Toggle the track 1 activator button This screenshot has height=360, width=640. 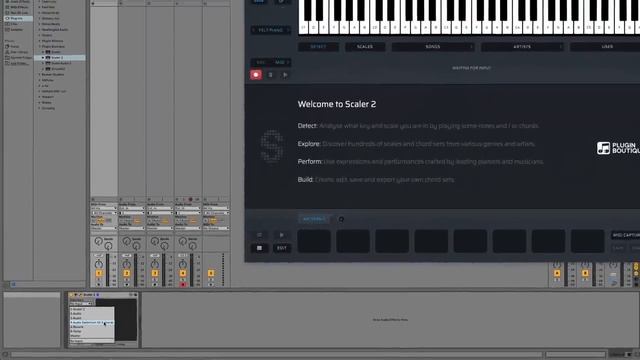[x=98, y=273]
